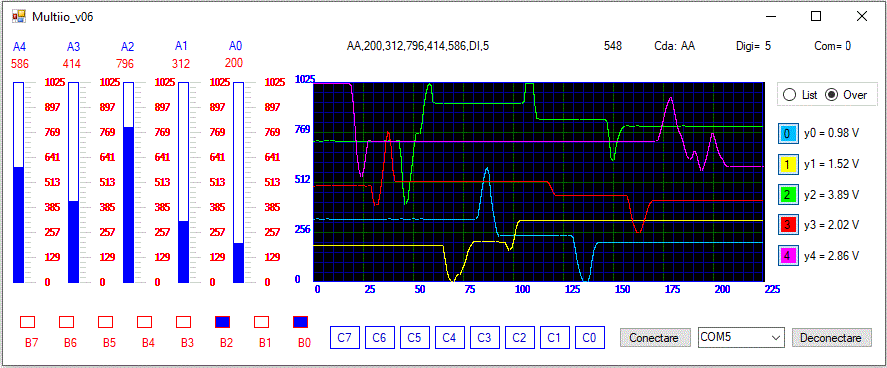Image resolution: width=887 pixels, height=368 pixels.
Task: Click the red channel 3 color swatch
Action: point(787,224)
